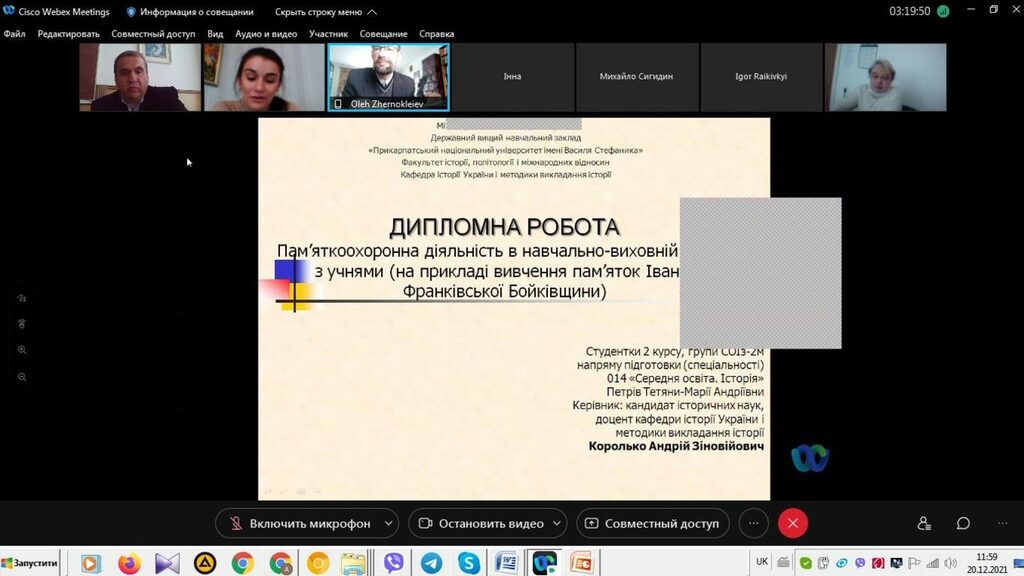Open the chat panel icon
The image size is (1024, 576).
click(x=963, y=523)
